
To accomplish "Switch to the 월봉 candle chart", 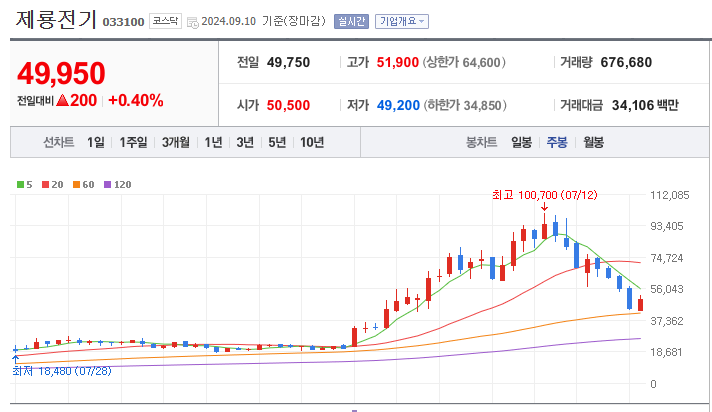I will point(593,143).
